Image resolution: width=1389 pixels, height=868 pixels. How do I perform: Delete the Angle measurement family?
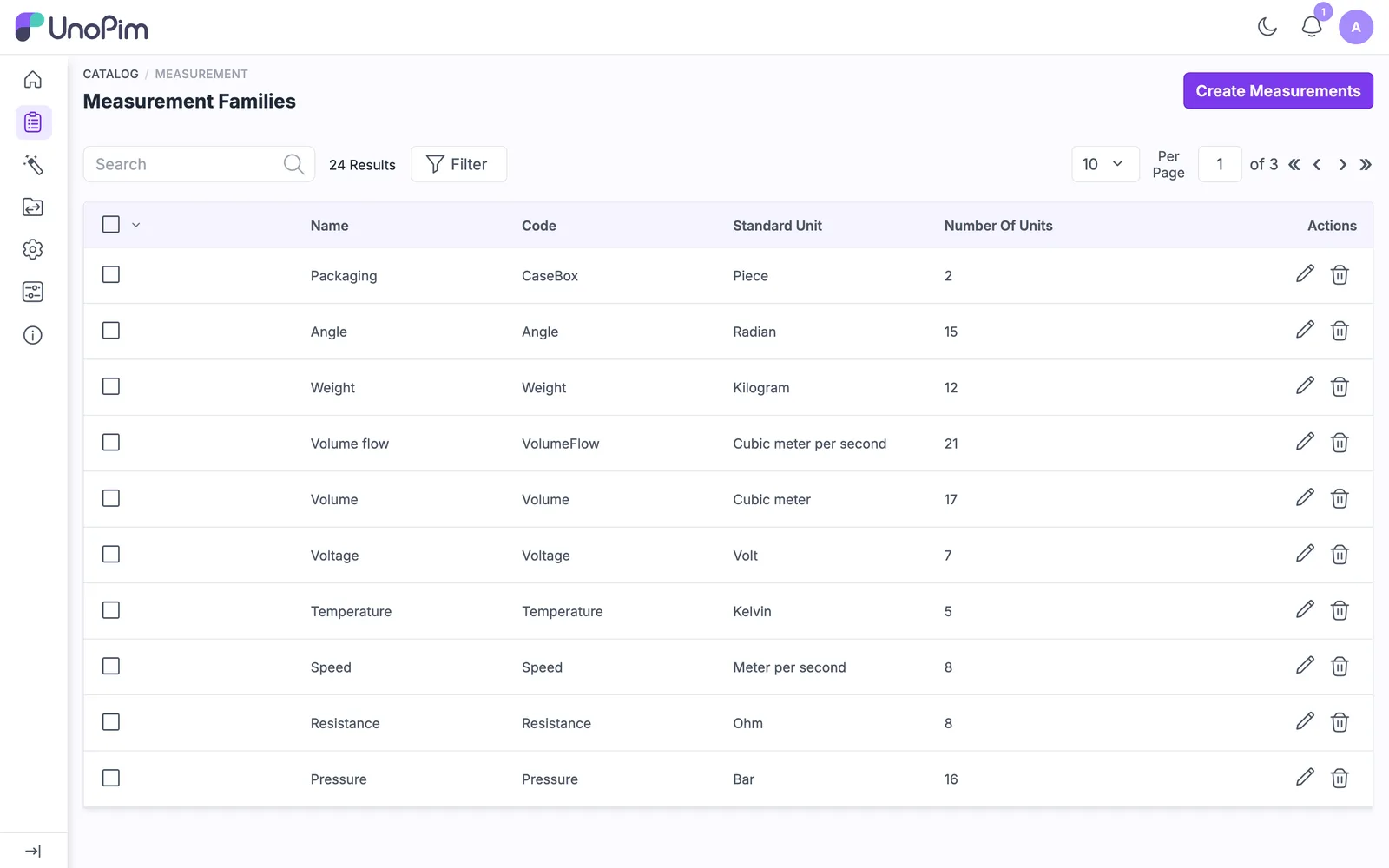[1340, 331]
